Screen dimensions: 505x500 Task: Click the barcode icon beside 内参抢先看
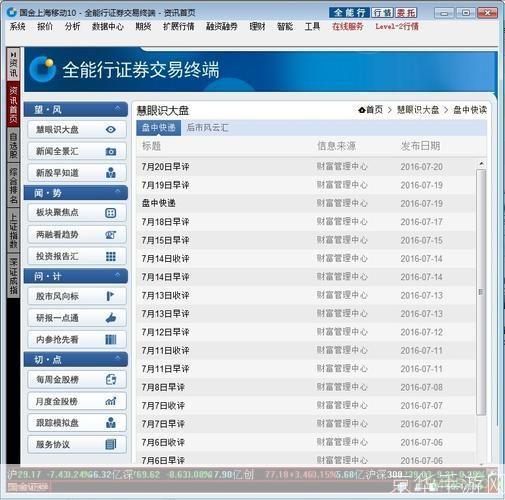tap(111, 339)
